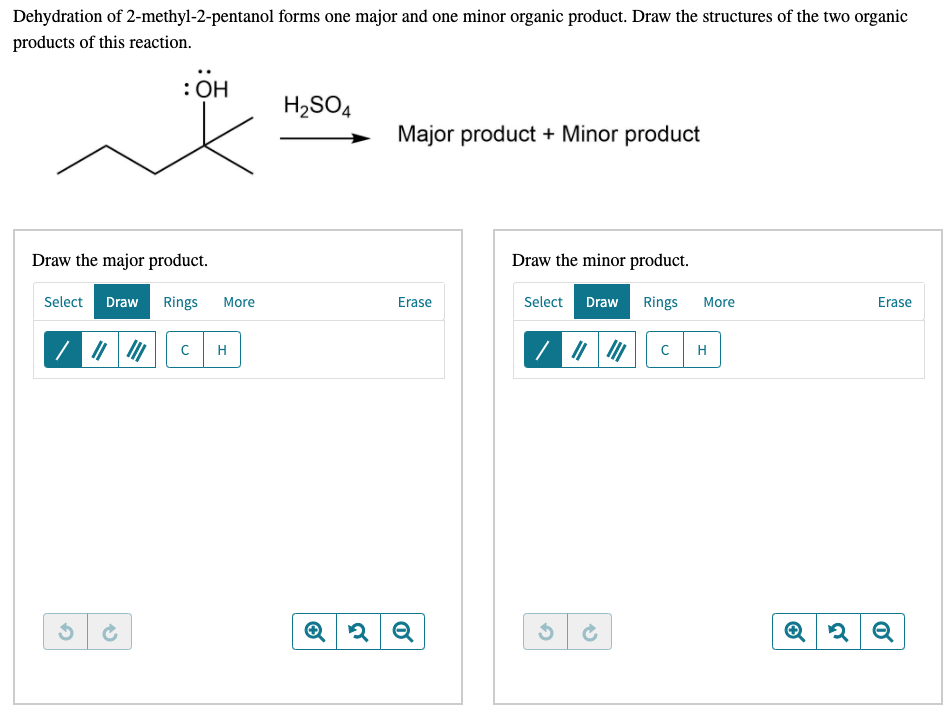Click undo arrow in major product panel
The width and height of the screenshot is (952, 722).
(66, 632)
